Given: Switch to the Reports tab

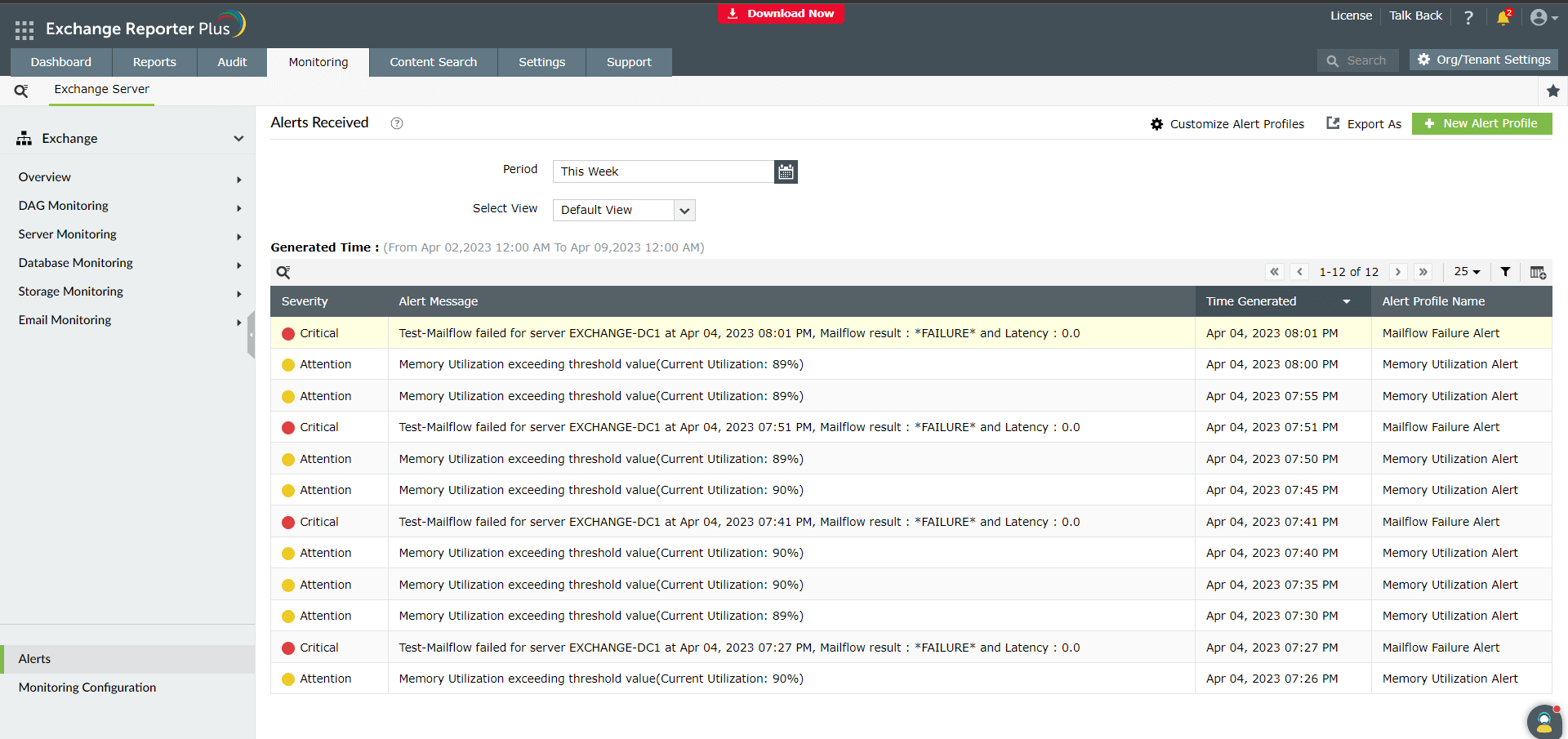Looking at the screenshot, I should [x=154, y=62].
